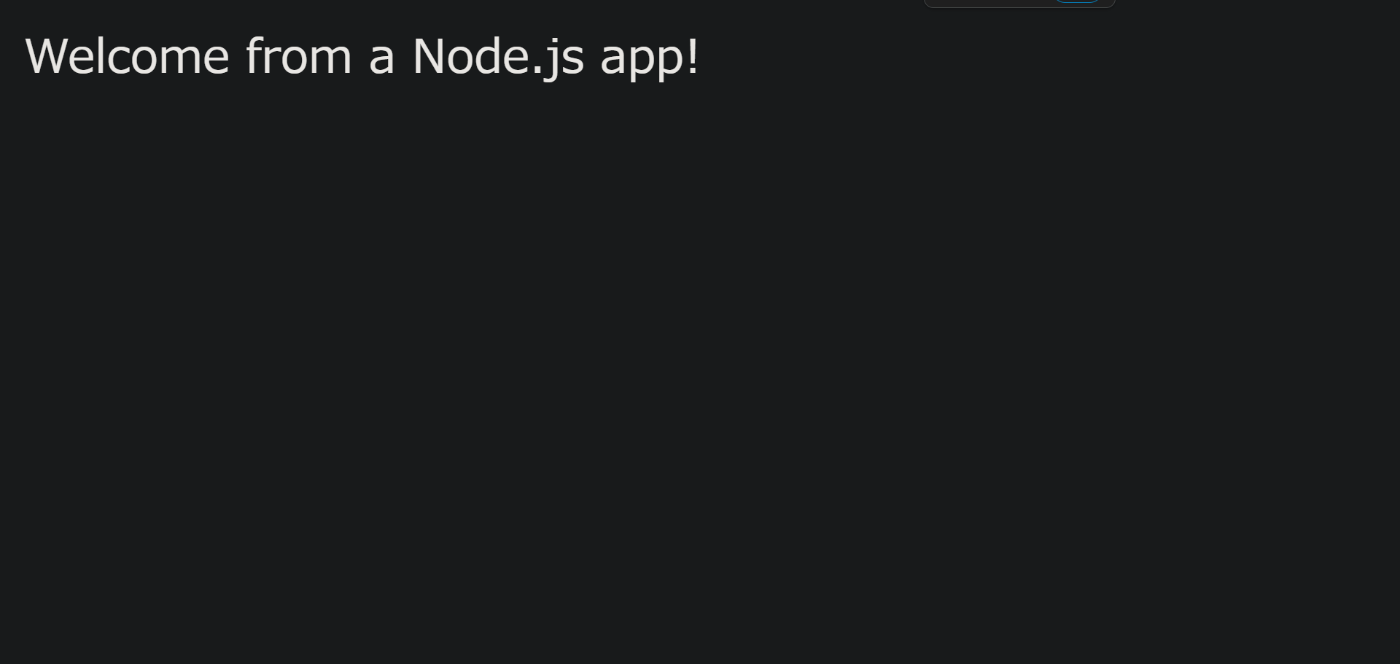Viewport: 1400px width, 664px height.
Task: Click the "Welcome from a Node.js app!" heading
Action: tap(362, 57)
